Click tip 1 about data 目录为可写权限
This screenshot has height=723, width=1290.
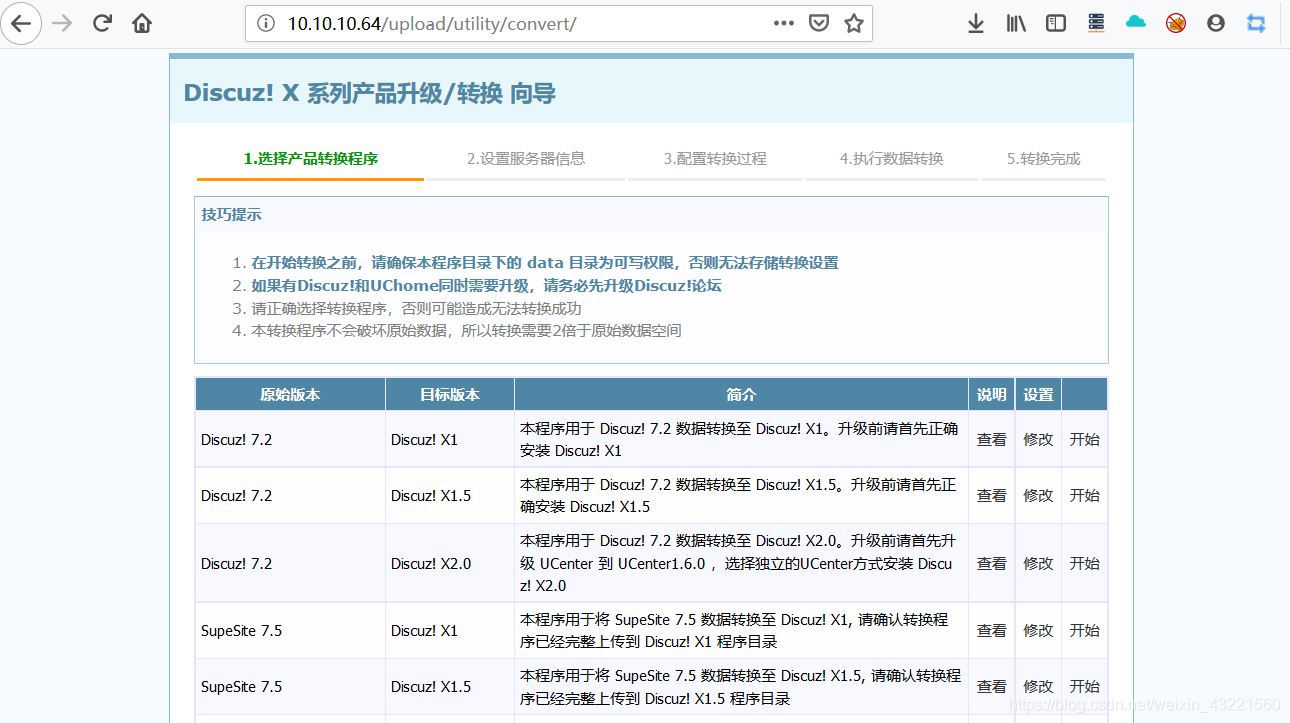click(545, 263)
